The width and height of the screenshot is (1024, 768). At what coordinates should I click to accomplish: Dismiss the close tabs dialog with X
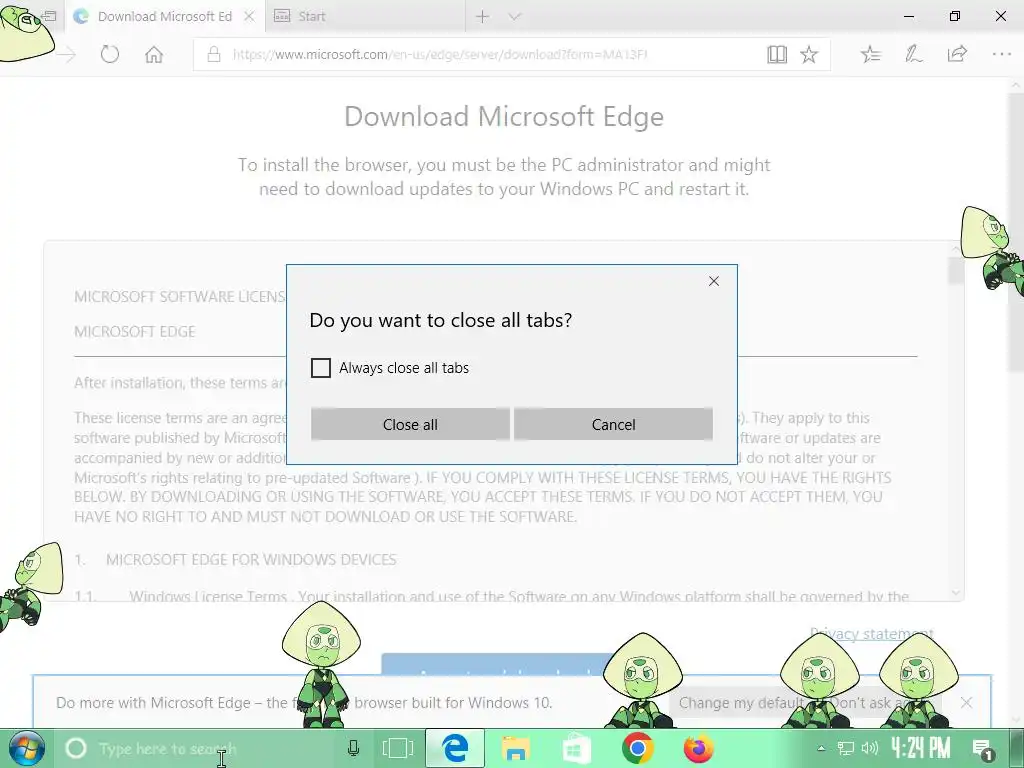[x=714, y=281]
